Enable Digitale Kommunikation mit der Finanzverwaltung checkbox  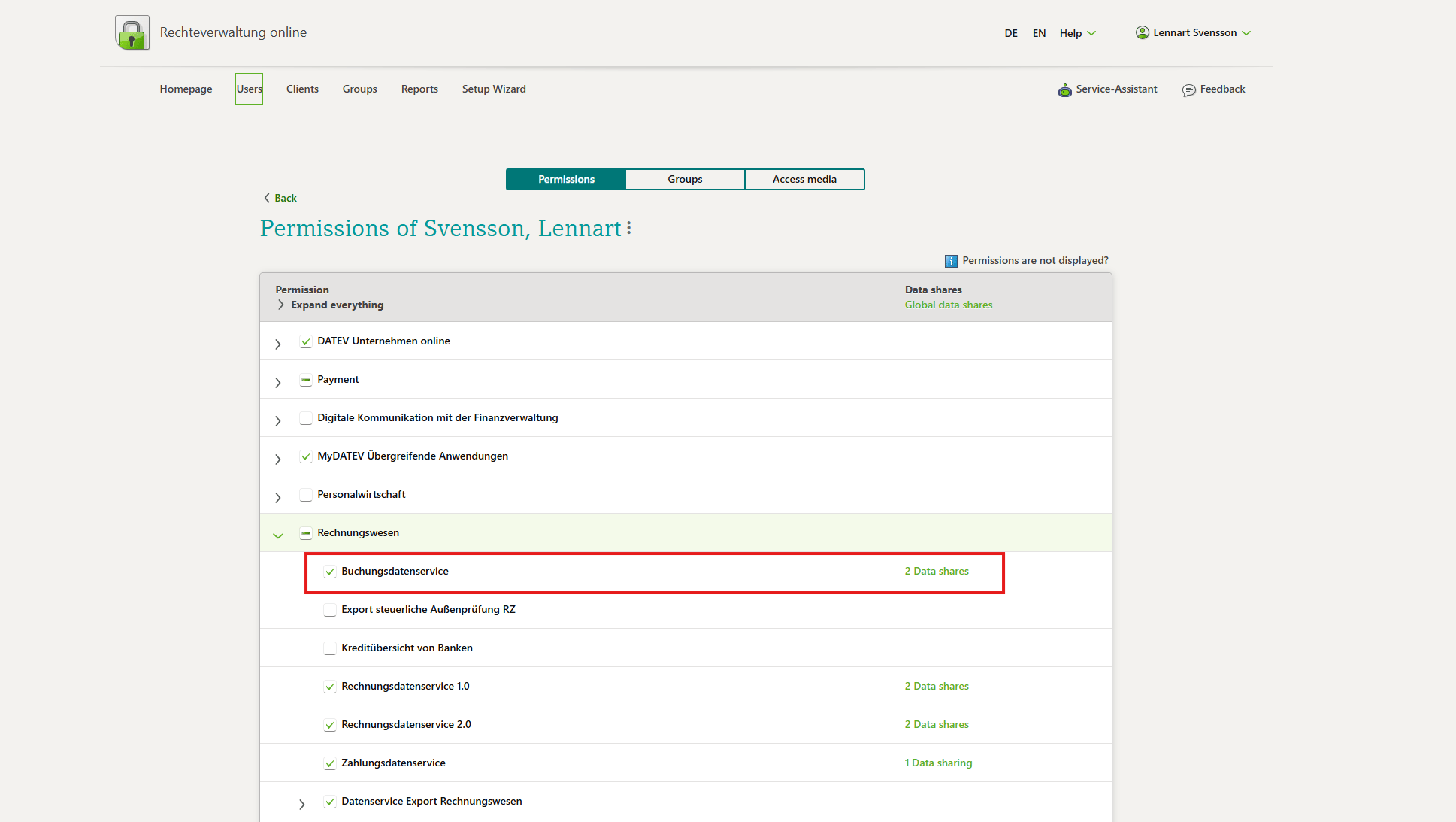(x=306, y=418)
